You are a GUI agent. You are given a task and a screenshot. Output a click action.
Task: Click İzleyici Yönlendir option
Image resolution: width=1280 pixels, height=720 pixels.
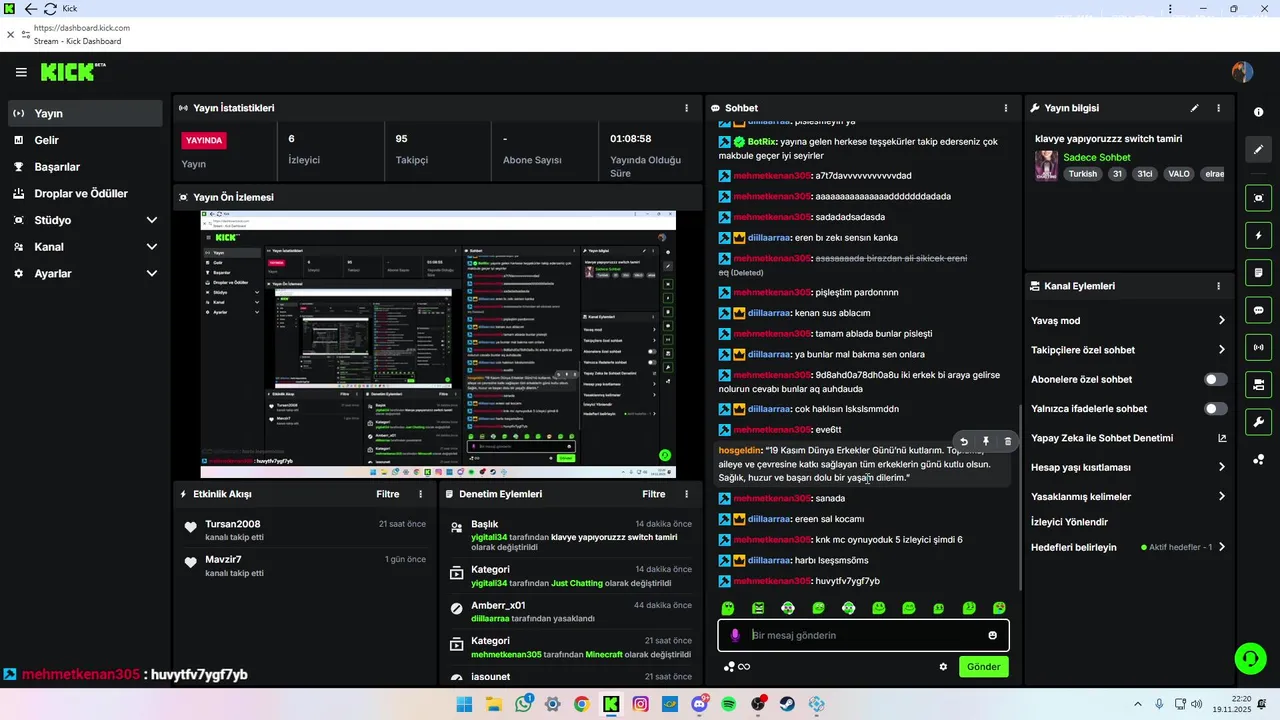pos(1069,522)
